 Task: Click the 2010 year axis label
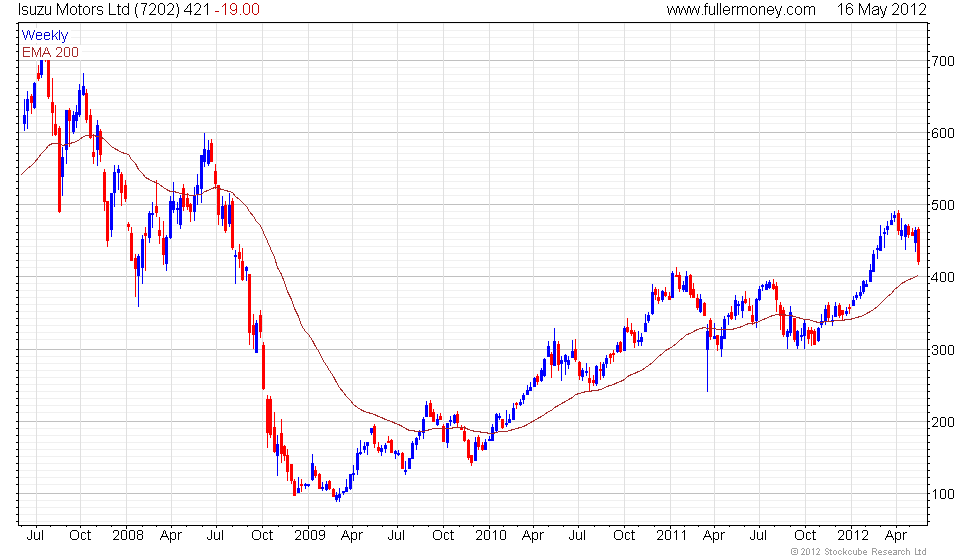491,536
